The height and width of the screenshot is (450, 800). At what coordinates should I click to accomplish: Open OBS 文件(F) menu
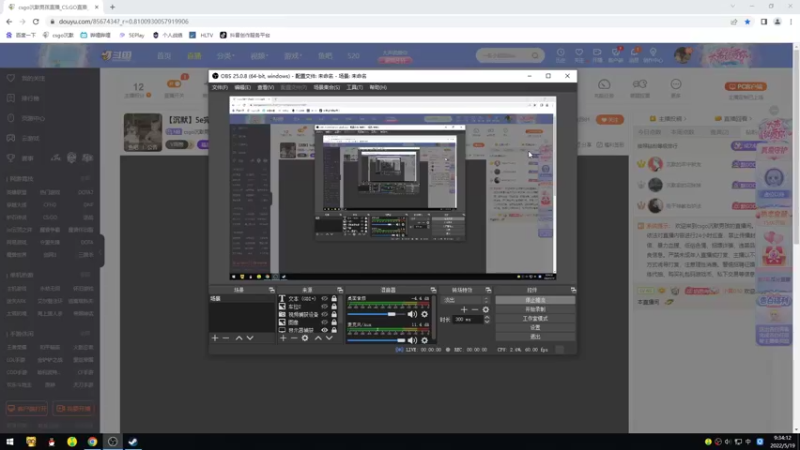(219, 87)
